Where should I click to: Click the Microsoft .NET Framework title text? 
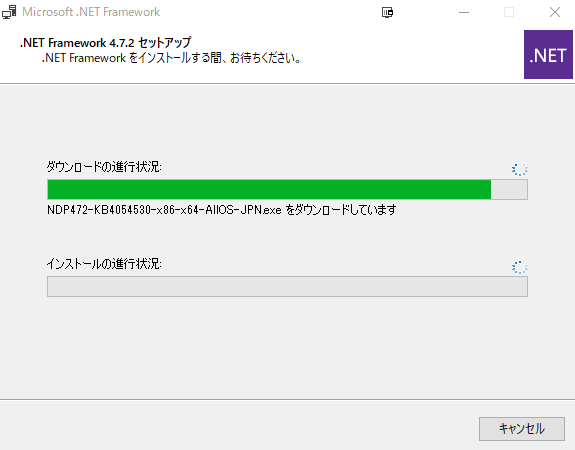click(91, 12)
